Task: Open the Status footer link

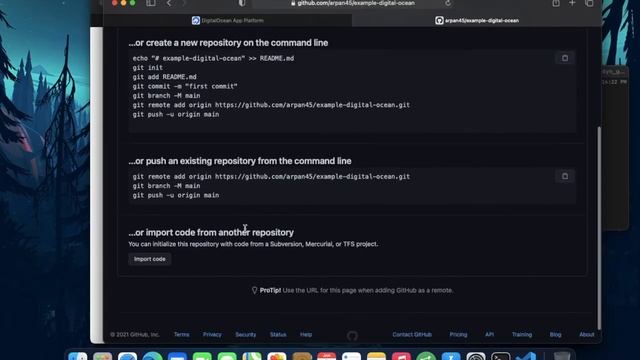Action: point(278,334)
